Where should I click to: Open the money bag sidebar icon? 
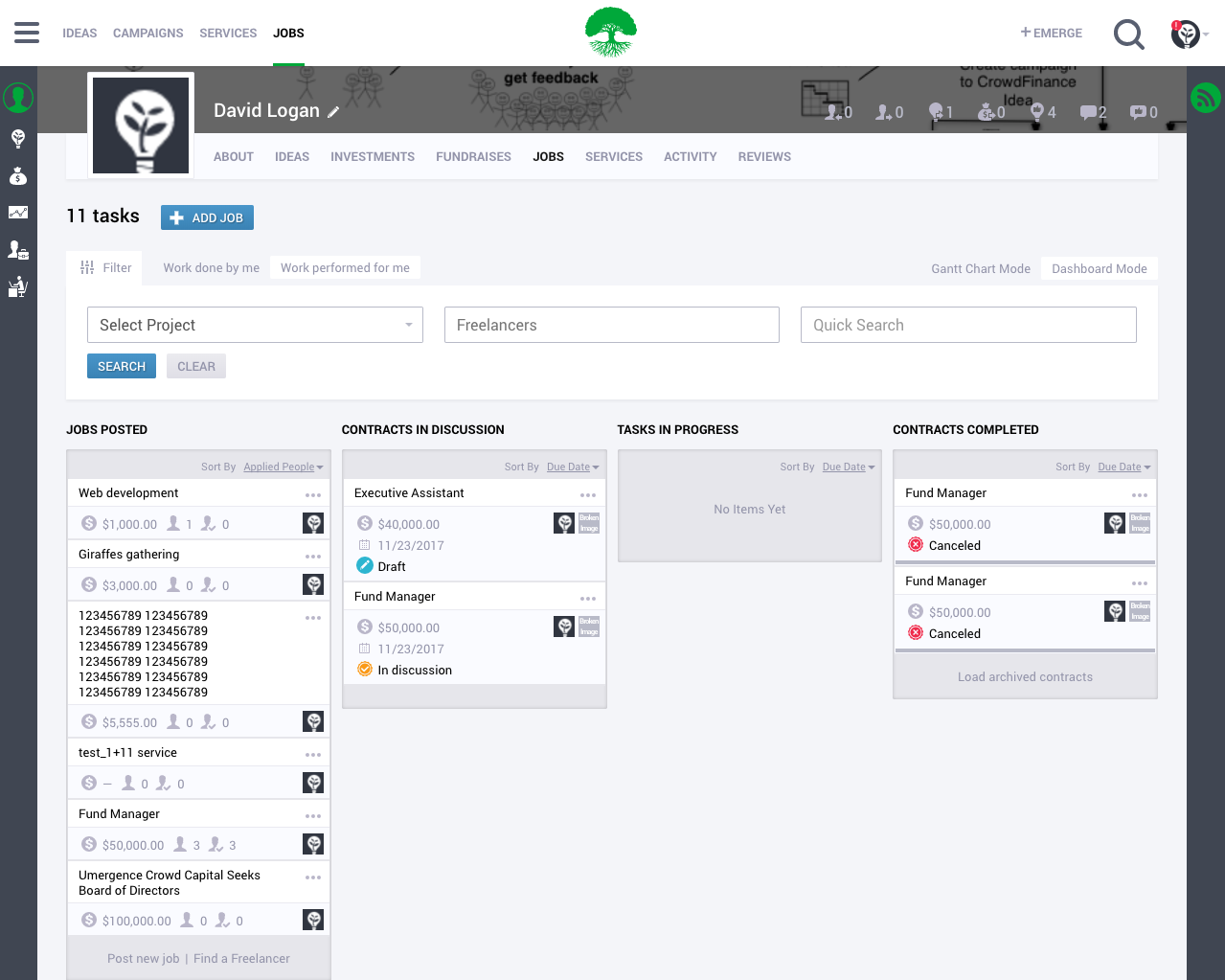point(18,176)
